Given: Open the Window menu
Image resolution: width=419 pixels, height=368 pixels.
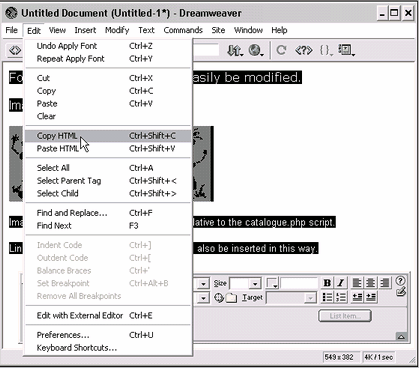Looking at the screenshot, I should point(248,30).
